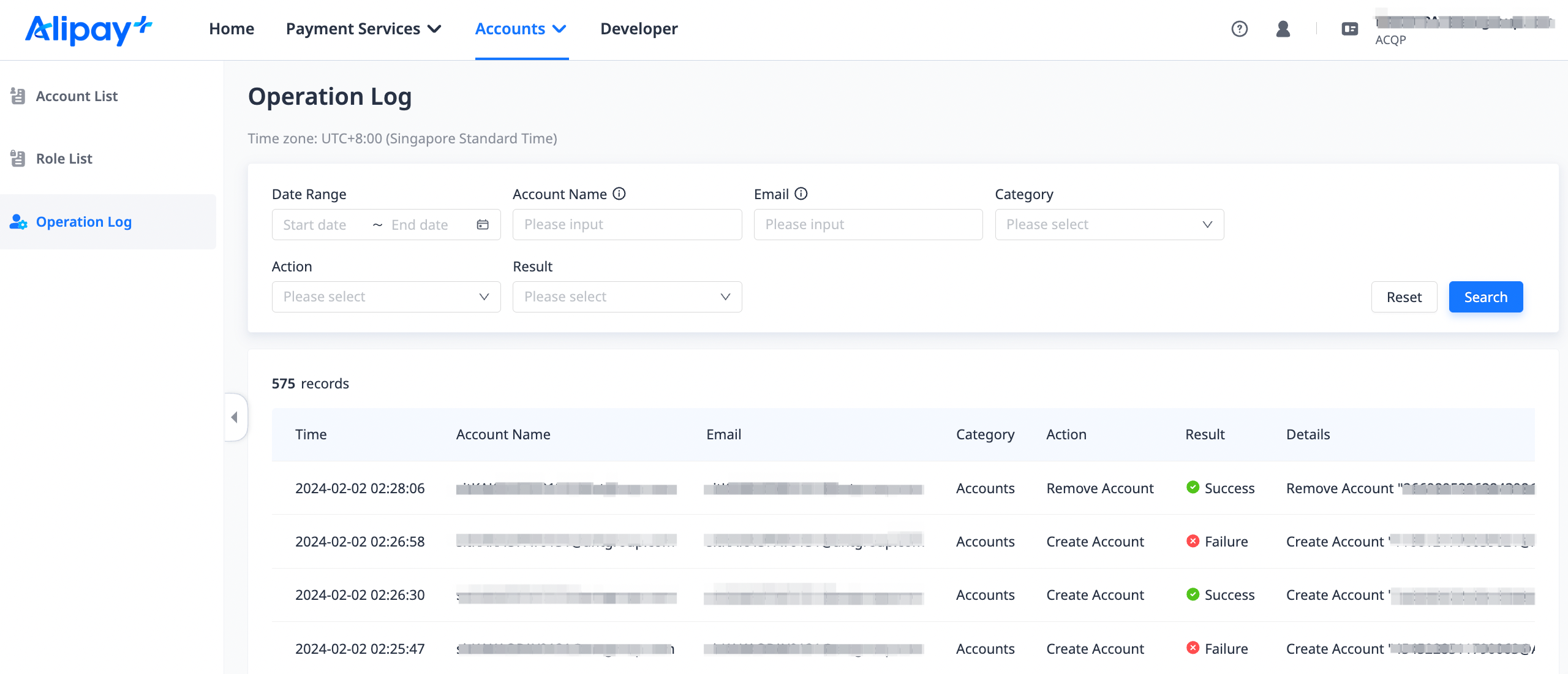Viewport: 1568px width, 674px height.
Task: Click the Alipay+ logo
Action: (89, 29)
